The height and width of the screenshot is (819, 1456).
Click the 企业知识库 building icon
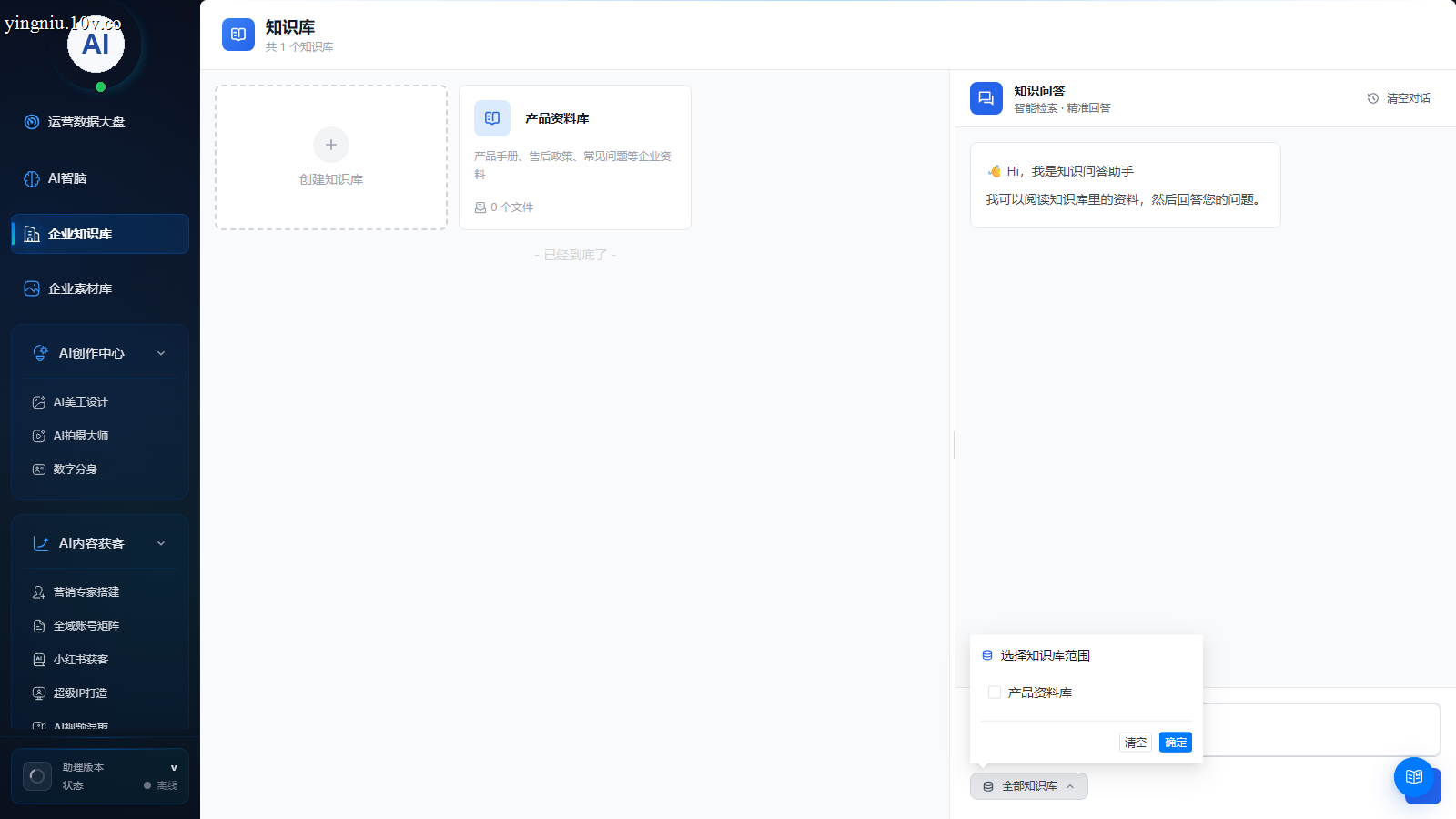coord(32,234)
